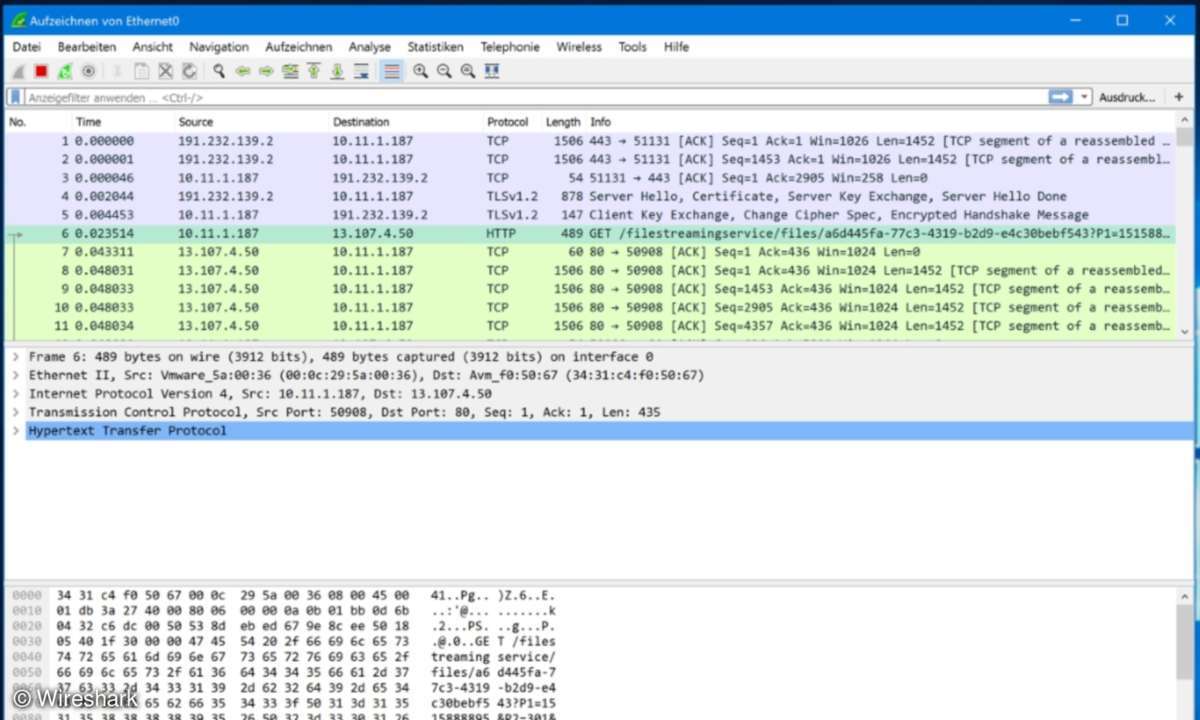The image size is (1200, 720).
Task: Open the Aufzeichnen menu
Action: pos(299,47)
